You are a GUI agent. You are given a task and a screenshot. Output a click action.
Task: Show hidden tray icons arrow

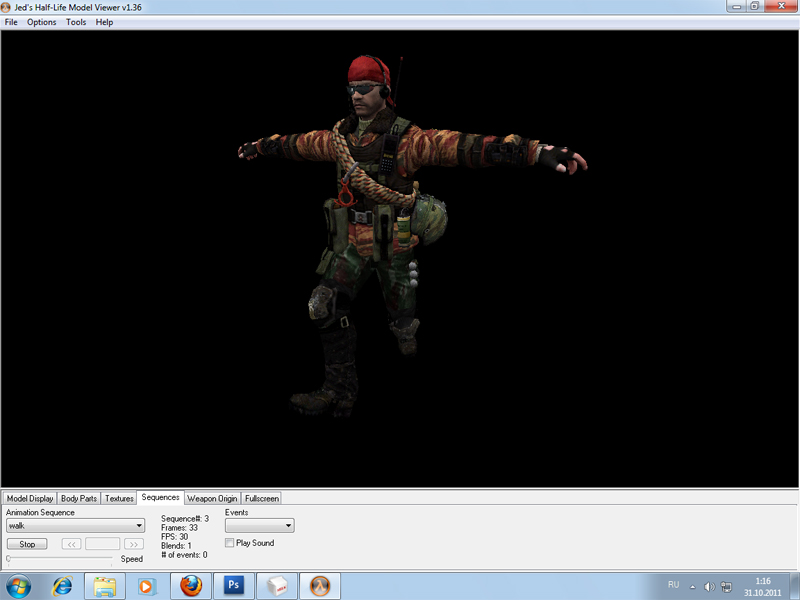[x=692, y=586]
